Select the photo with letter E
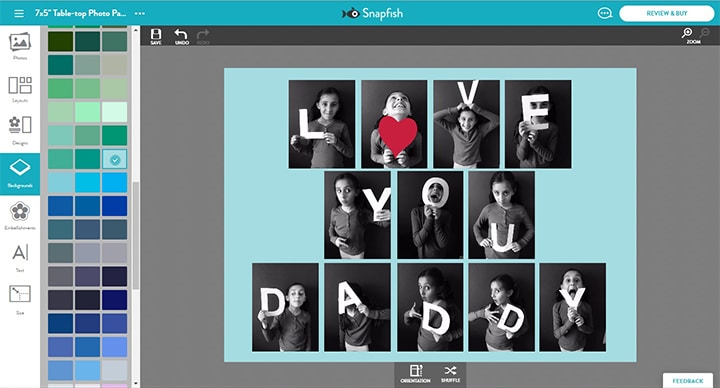 538,124
